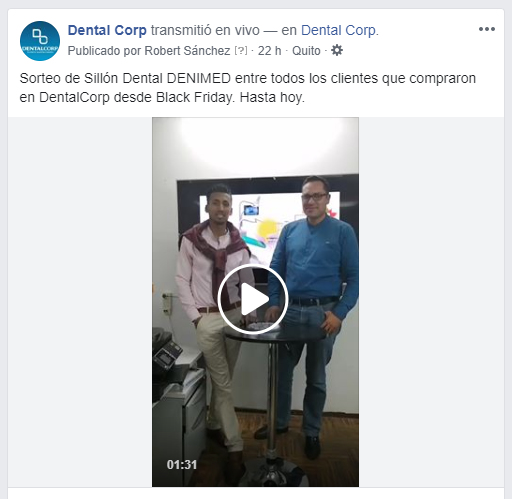Open the audience gear icon next to Quito

pos(337,50)
